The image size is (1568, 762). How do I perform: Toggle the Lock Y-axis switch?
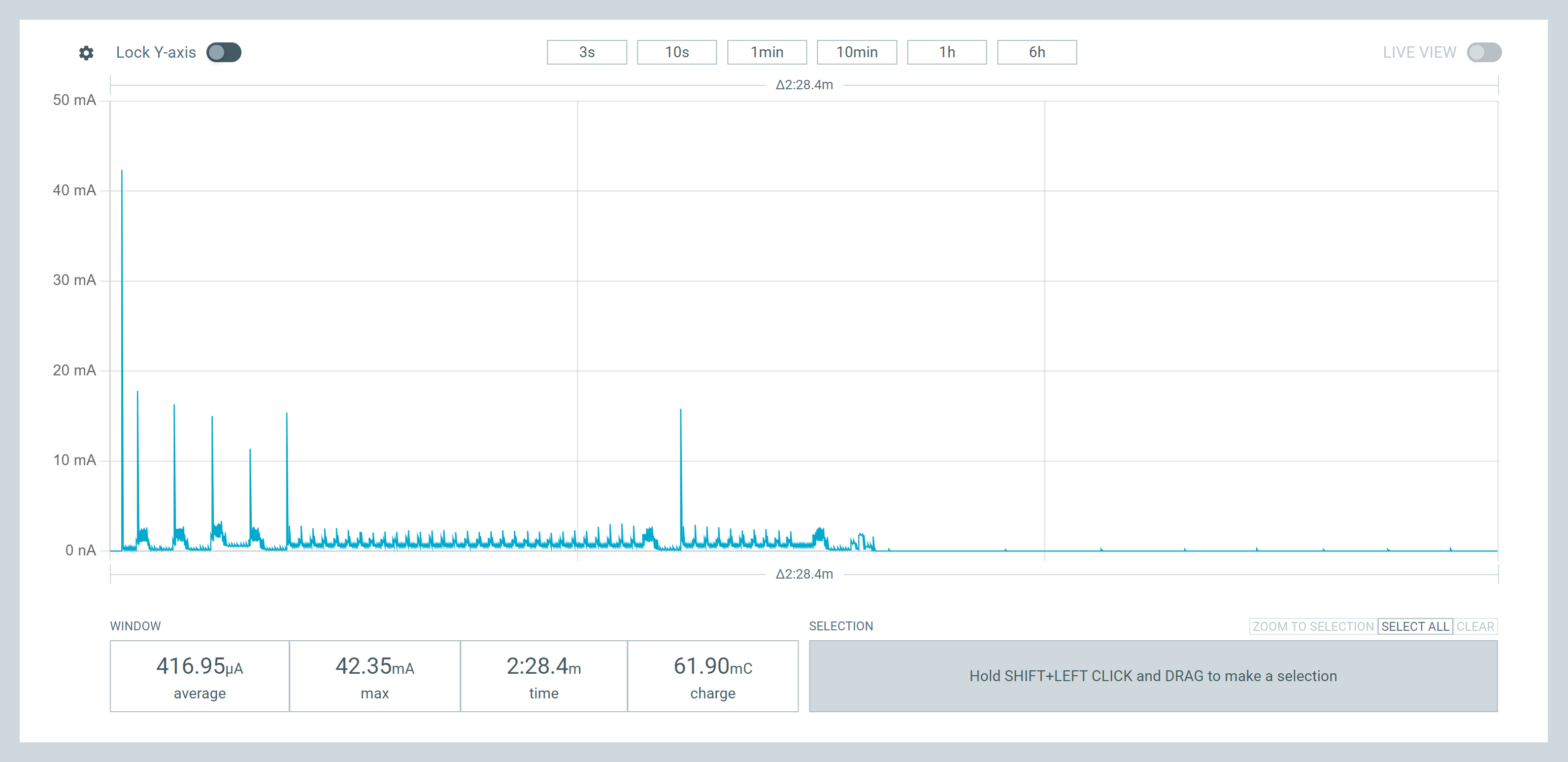pyautogui.click(x=223, y=52)
